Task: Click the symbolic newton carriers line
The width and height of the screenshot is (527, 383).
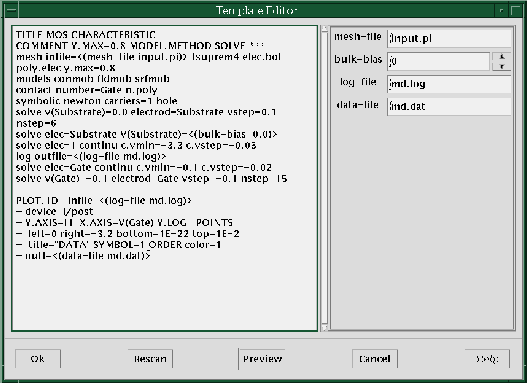Action: tap(96, 101)
